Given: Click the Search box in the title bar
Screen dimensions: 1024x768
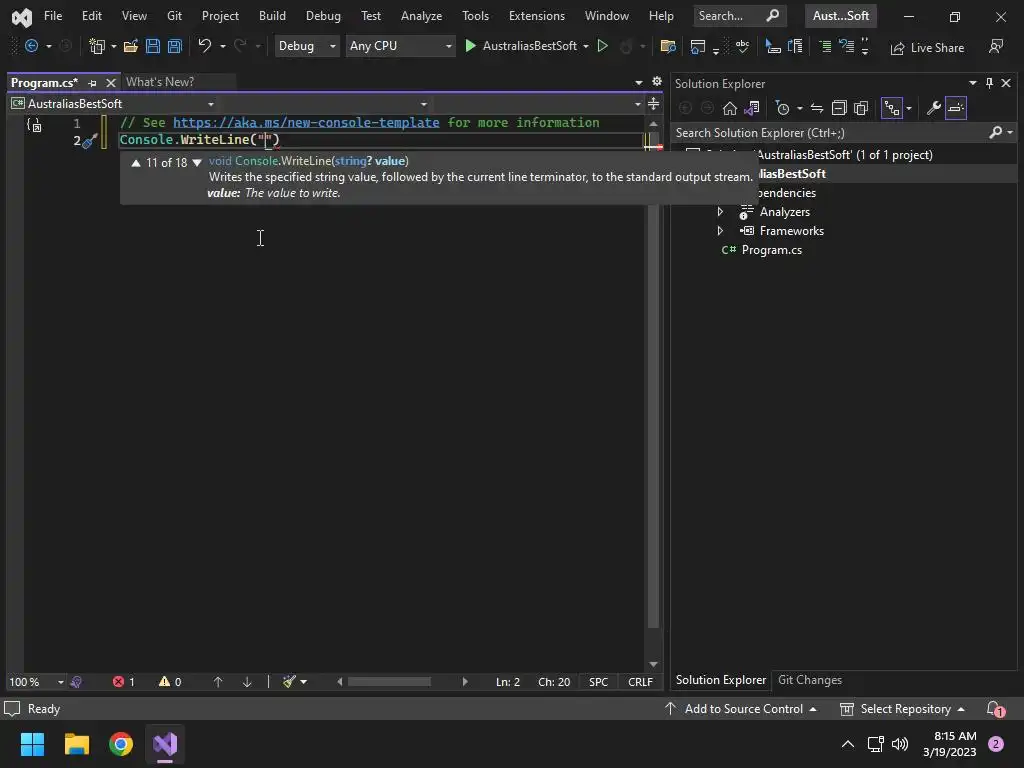Looking at the screenshot, I should pos(739,16).
